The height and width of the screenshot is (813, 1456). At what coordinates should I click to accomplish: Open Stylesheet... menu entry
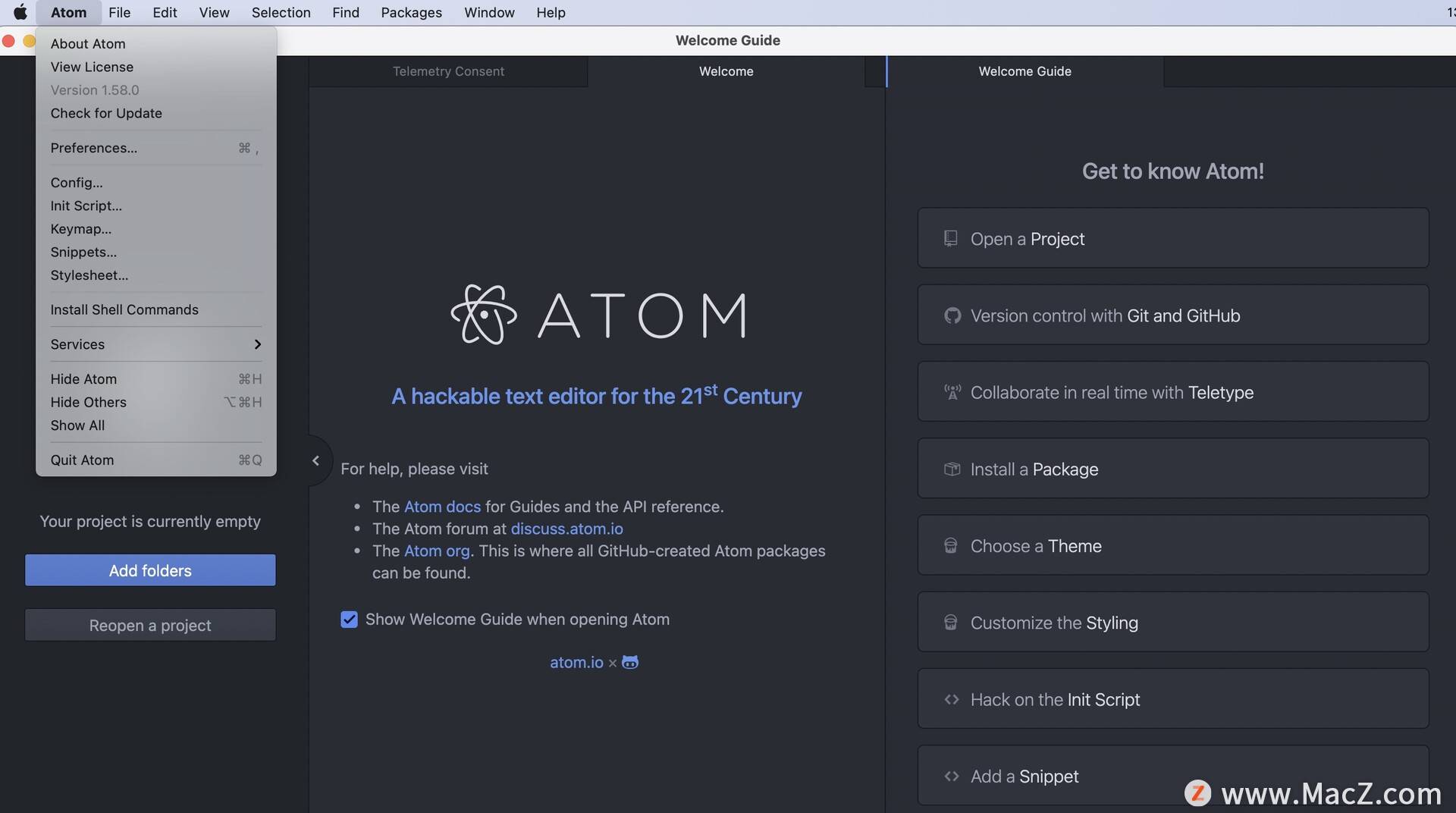tap(155, 275)
